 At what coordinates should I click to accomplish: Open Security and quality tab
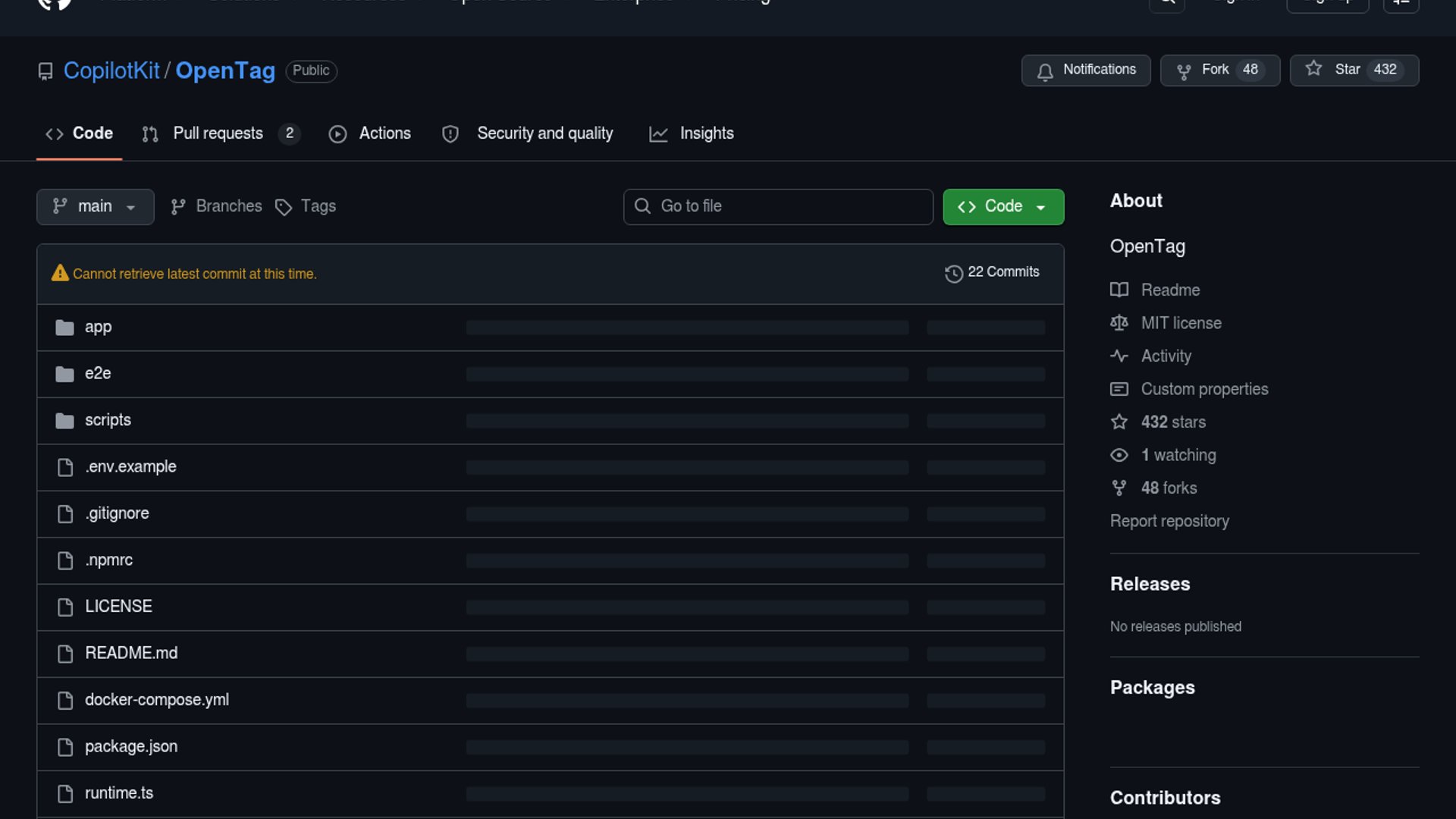pos(528,133)
